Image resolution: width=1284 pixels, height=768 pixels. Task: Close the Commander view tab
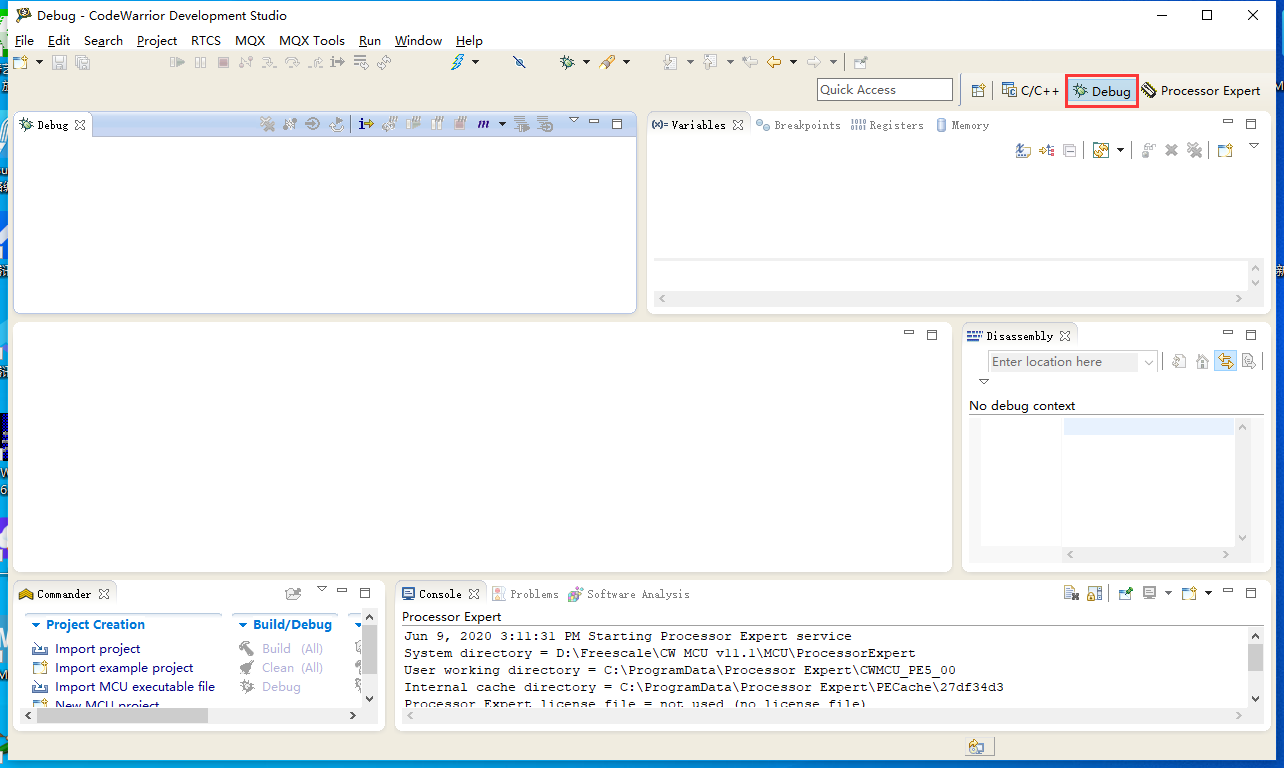click(x=104, y=594)
